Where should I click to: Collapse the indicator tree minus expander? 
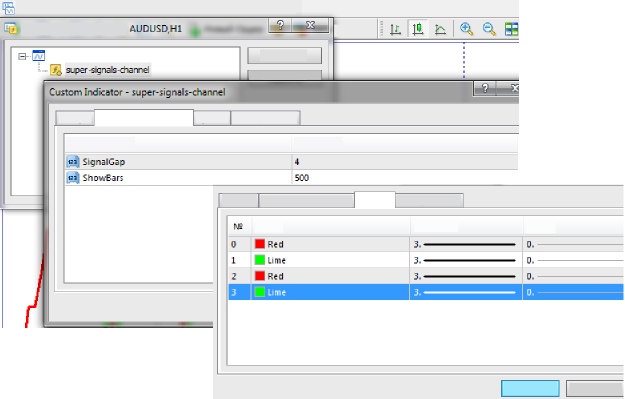(x=22, y=57)
